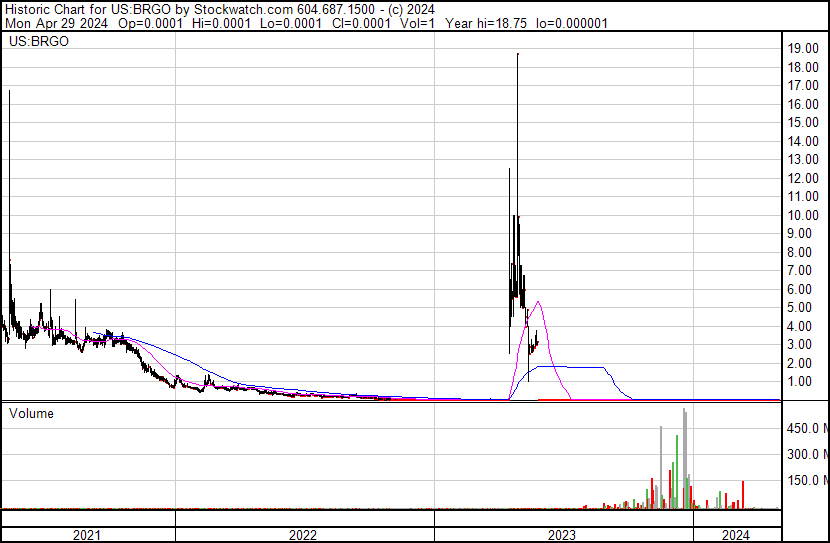Click the magenta moving-average peak in 2023

click(538, 302)
